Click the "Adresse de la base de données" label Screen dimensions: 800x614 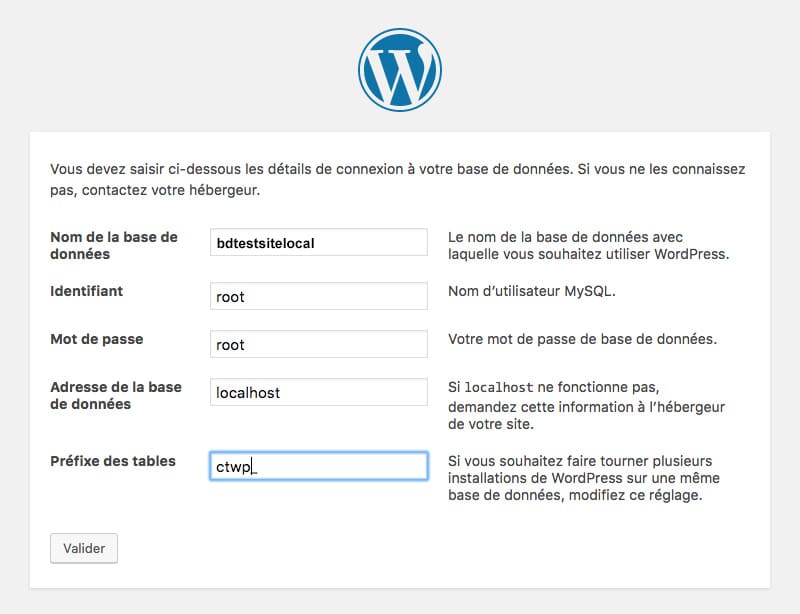coord(116,396)
